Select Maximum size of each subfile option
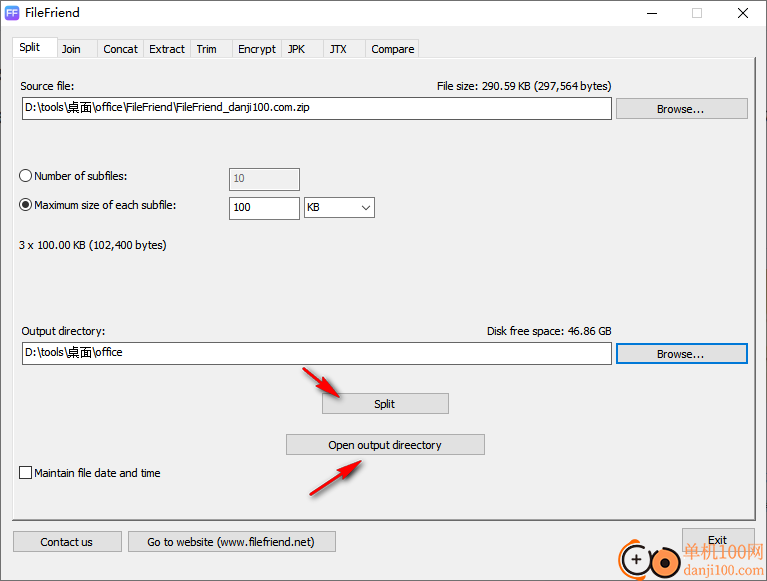This screenshot has width=767, height=581. point(98,205)
